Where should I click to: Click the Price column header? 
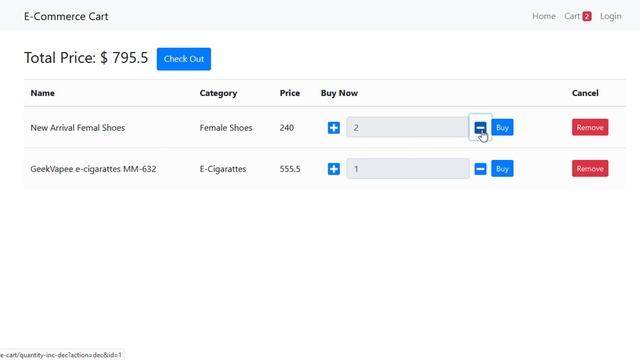point(290,93)
